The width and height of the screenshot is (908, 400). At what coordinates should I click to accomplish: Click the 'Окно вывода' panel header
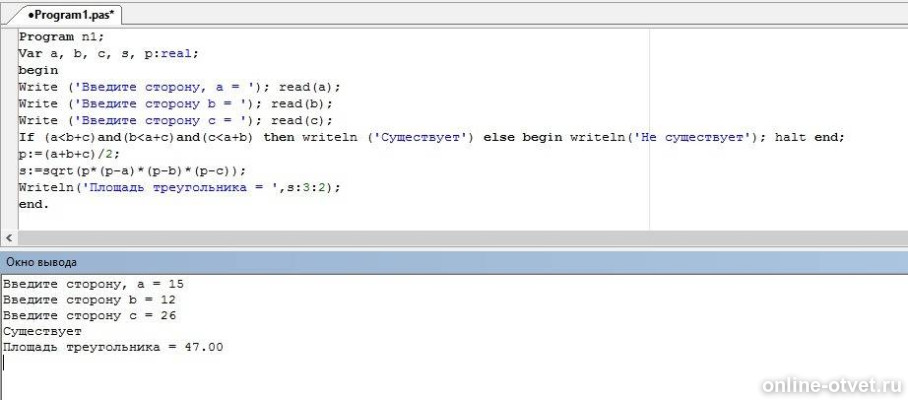[41, 262]
